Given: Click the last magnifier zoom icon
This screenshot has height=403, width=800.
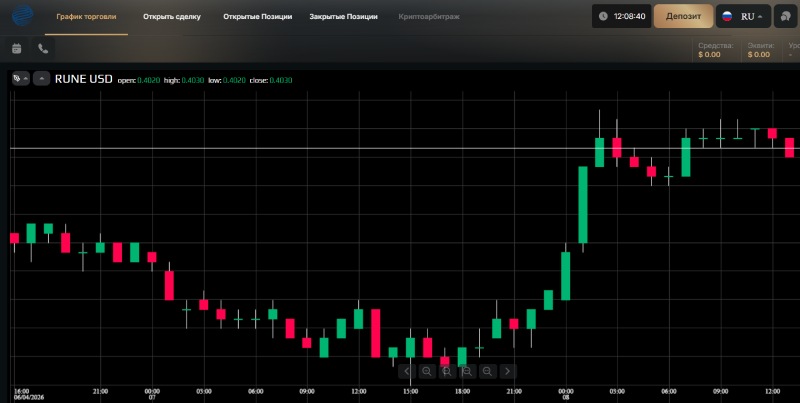Looking at the screenshot, I should point(487,371).
